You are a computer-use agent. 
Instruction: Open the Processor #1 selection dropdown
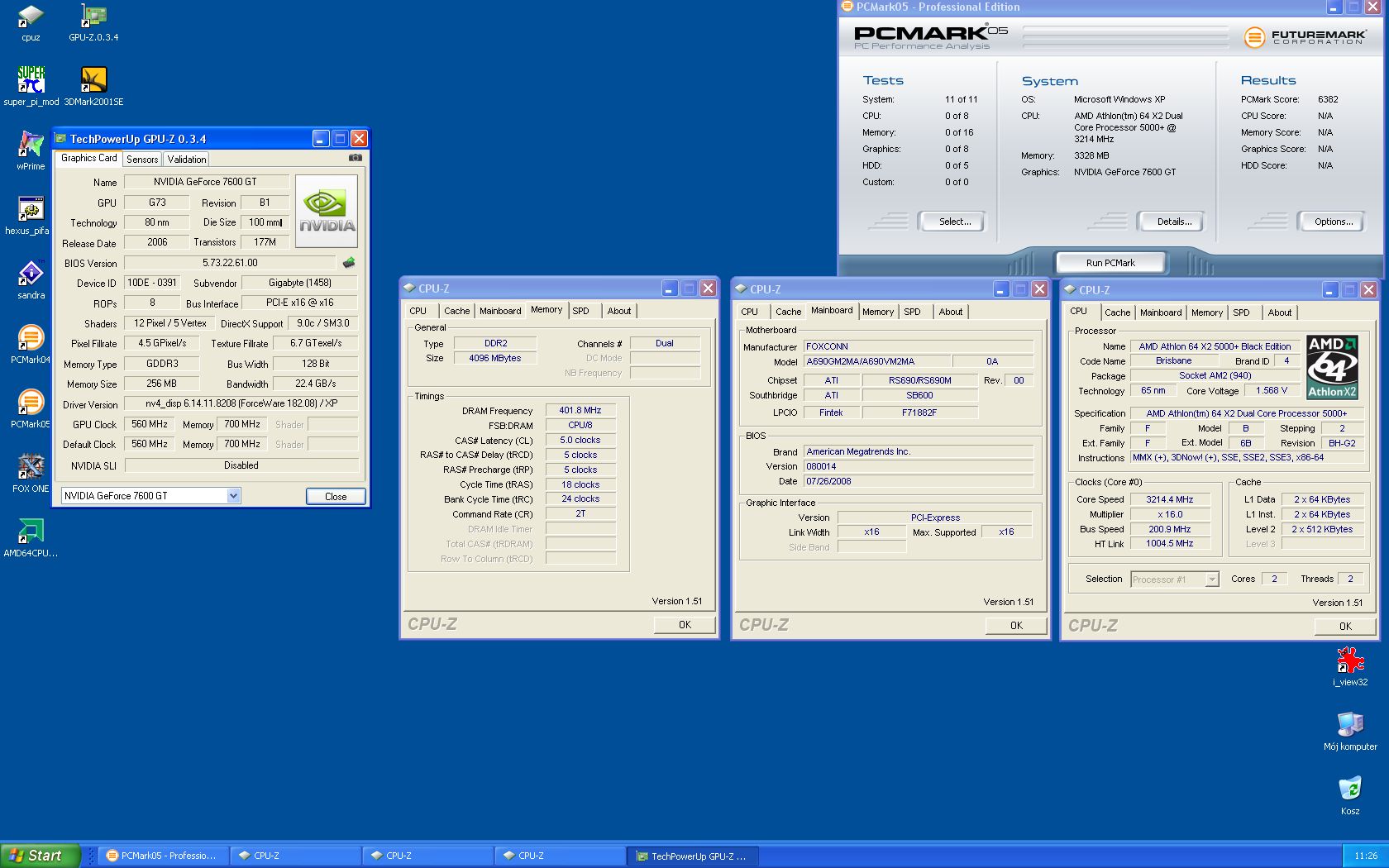(x=1212, y=579)
